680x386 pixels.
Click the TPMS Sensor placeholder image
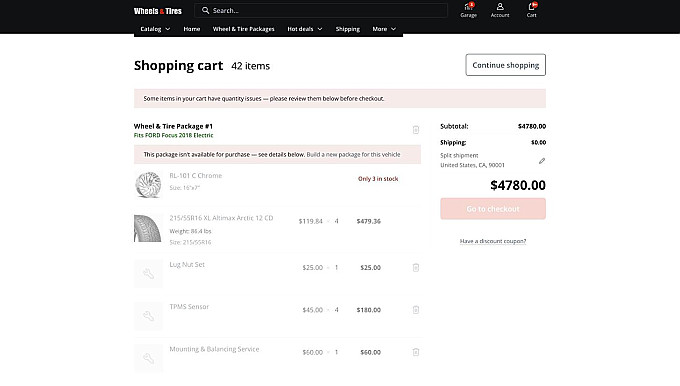(148, 316)
